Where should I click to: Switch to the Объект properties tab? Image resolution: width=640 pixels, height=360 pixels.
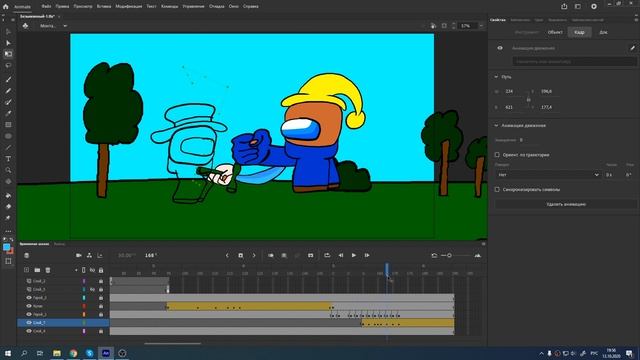pos(555,32)
